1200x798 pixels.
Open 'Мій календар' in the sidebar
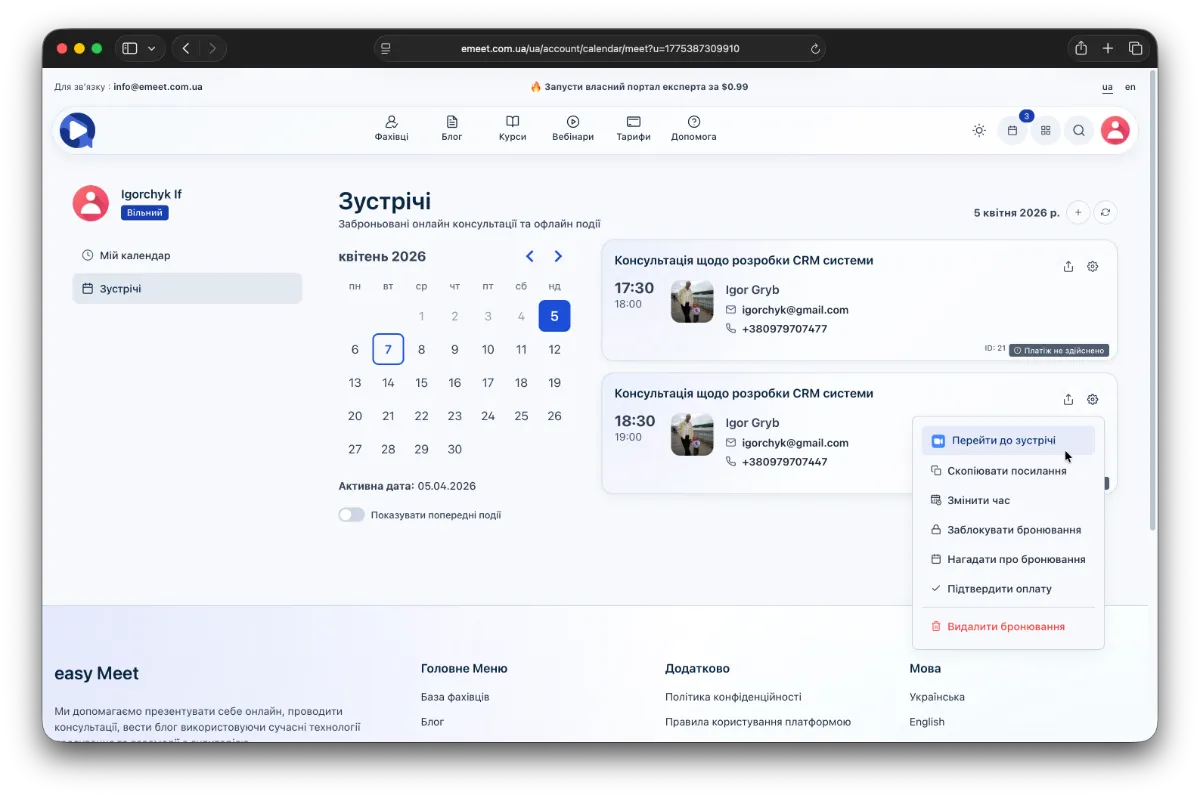(x=134, y=255)
